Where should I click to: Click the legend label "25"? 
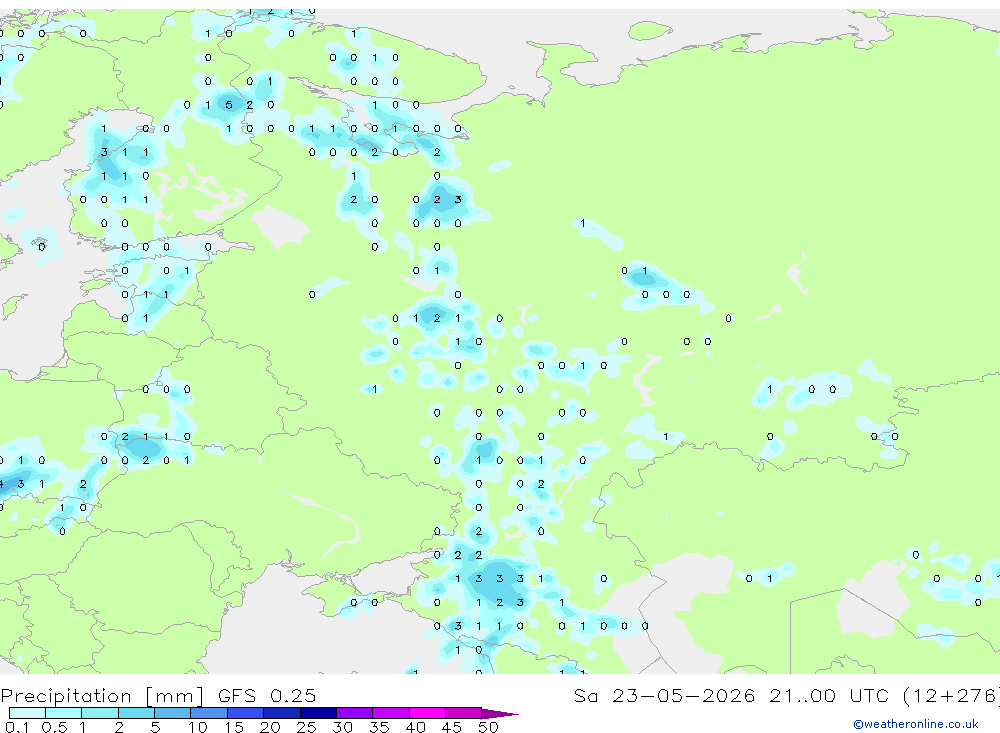pyautogui.click(x=306, y=727)
